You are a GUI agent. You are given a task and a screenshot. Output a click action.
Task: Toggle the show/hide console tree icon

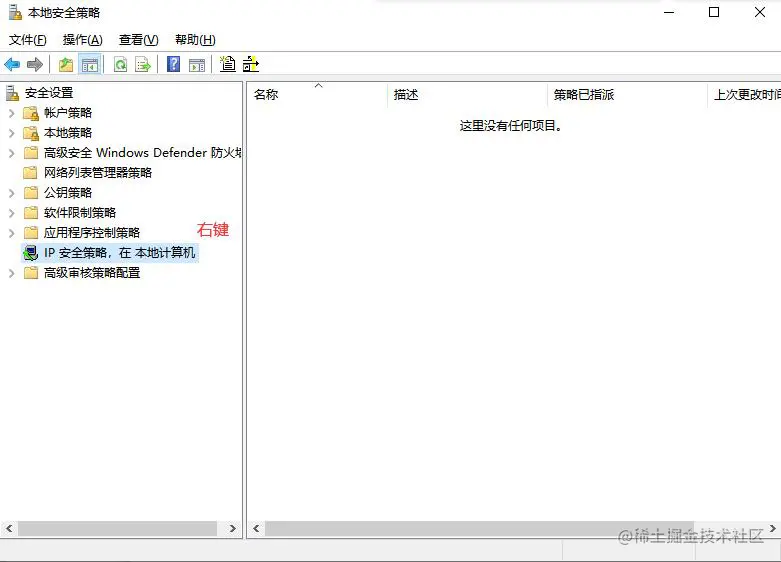point(90,64)
